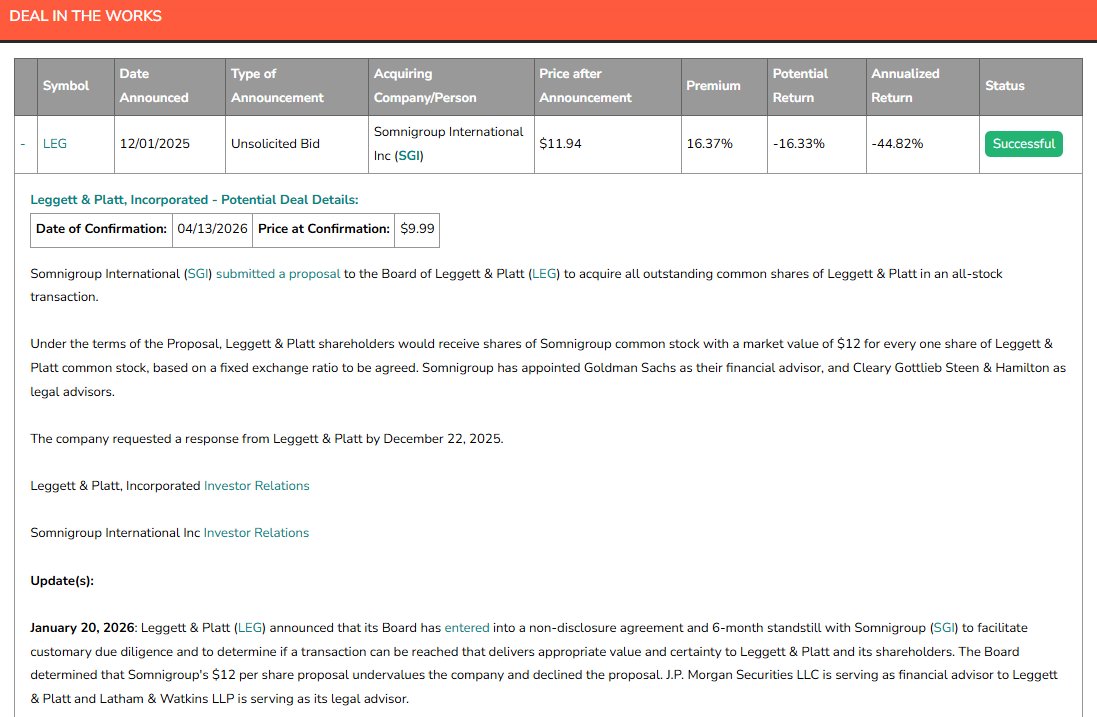
Task: Click the Price at Confirmation label
Action: click(323, 229)
